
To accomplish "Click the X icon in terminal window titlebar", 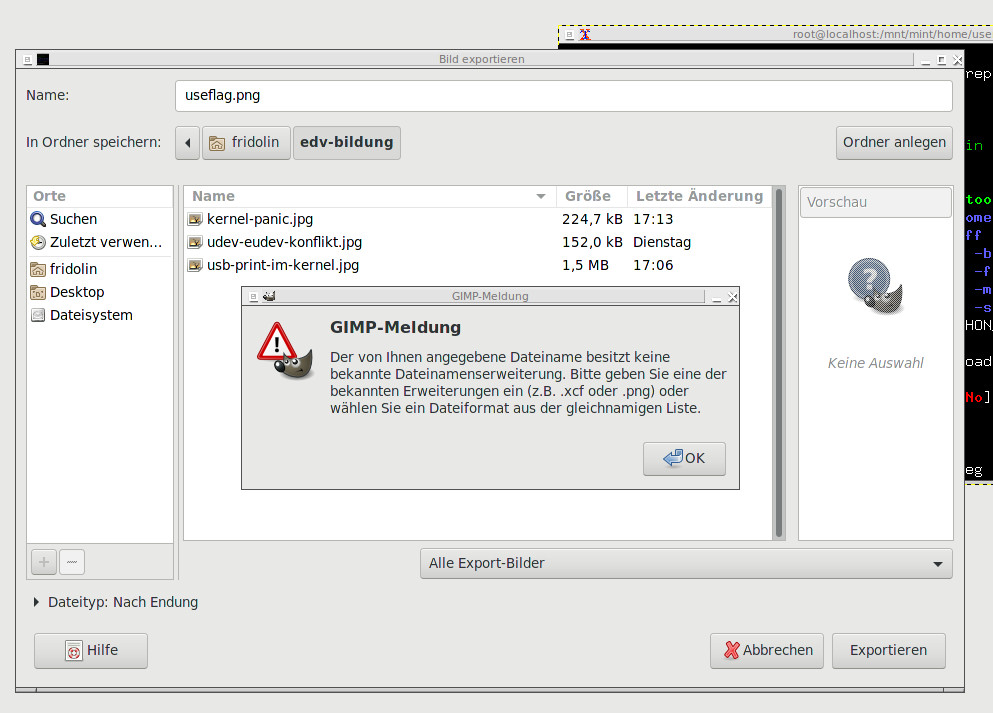I will (585, 35).
